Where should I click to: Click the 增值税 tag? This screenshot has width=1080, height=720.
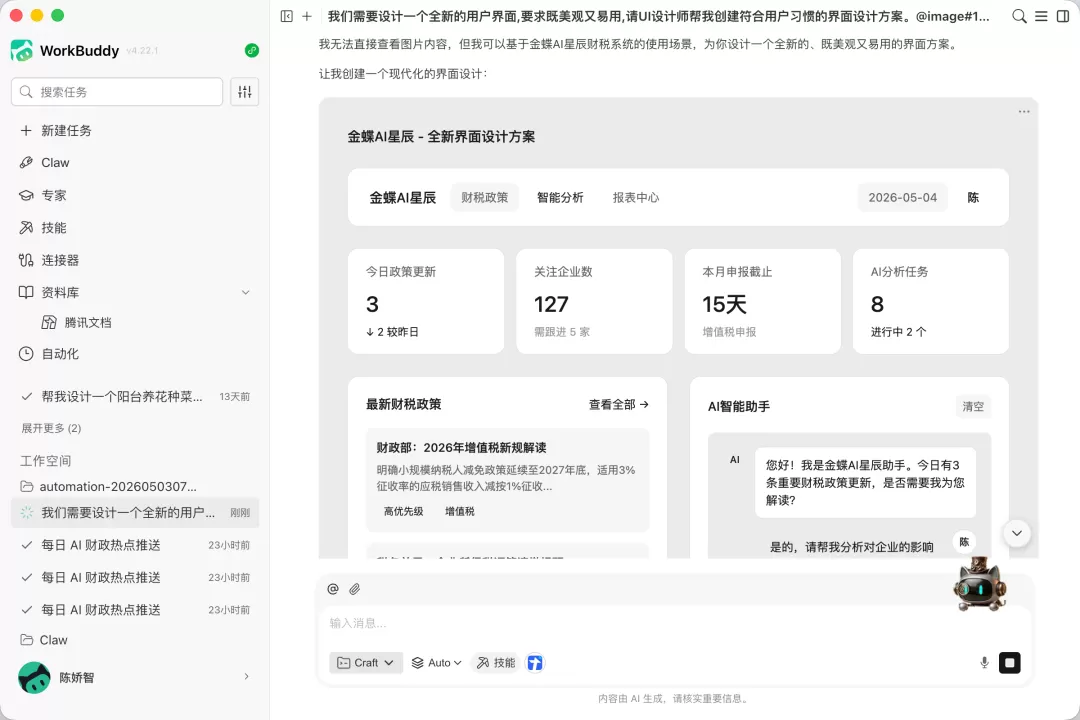[x=459, y=511]
